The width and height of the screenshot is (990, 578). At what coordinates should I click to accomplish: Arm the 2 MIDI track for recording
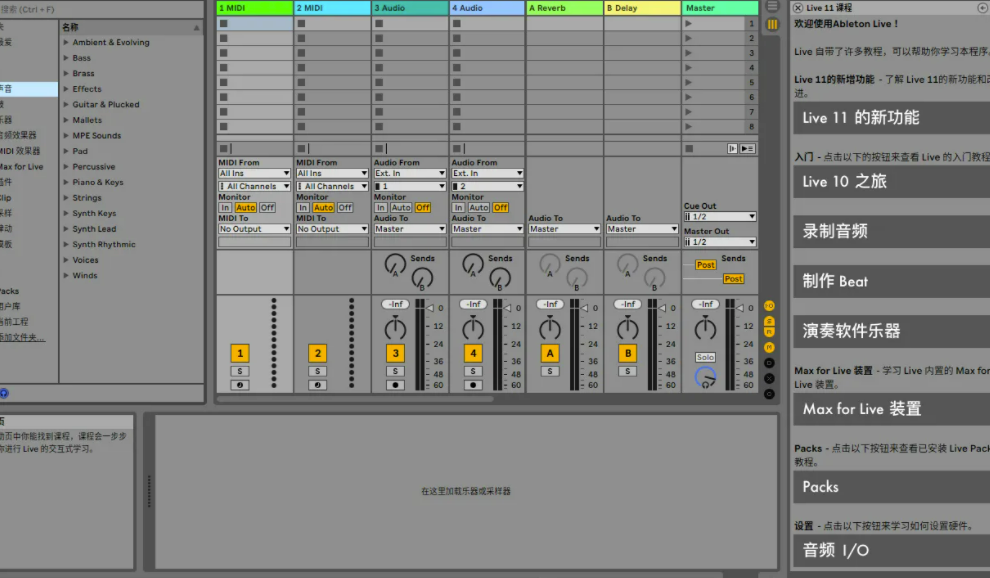318,385
